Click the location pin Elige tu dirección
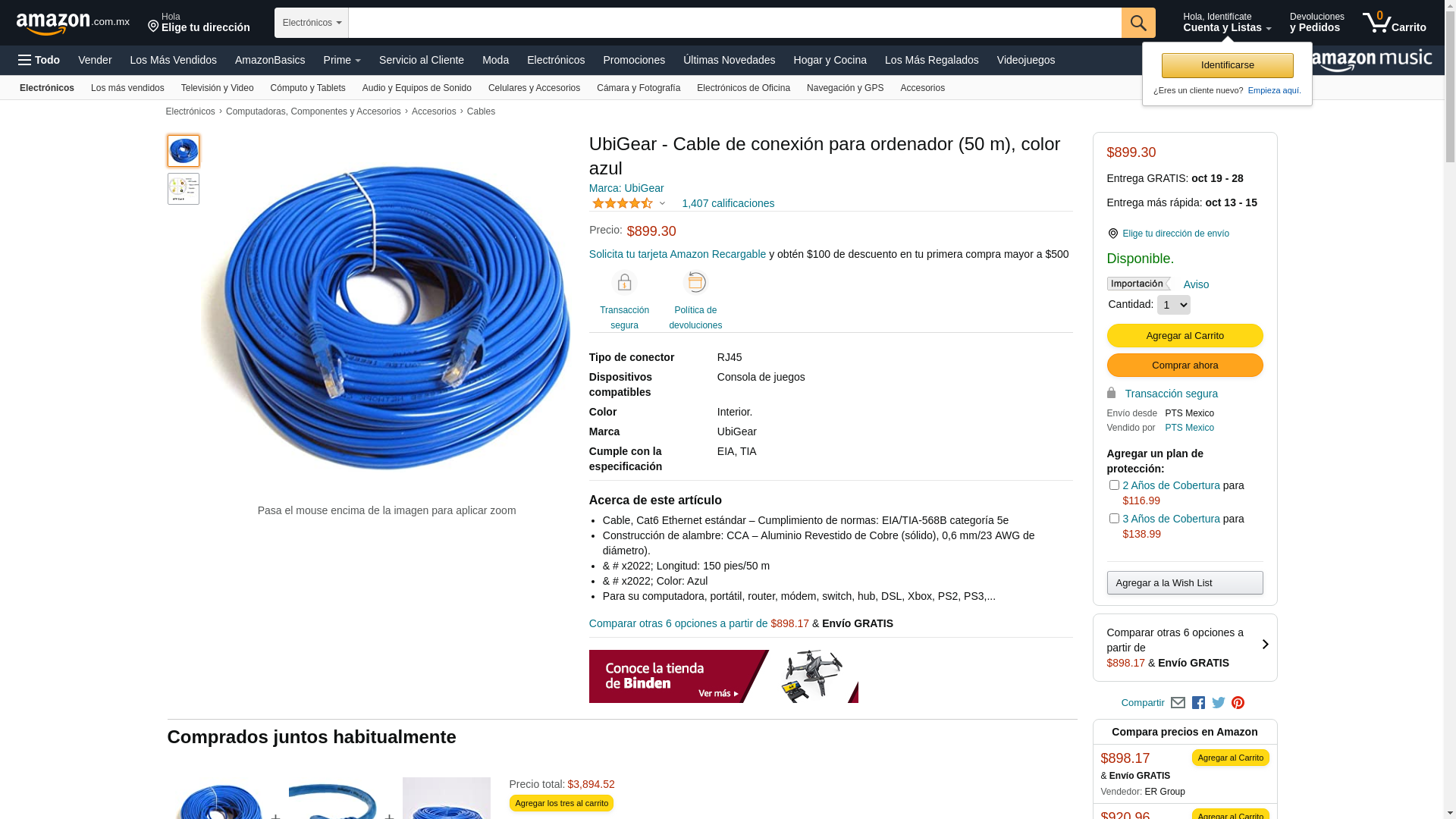Image resolution: width=1456 pixels, height=819 pixels. pos(199,23)
